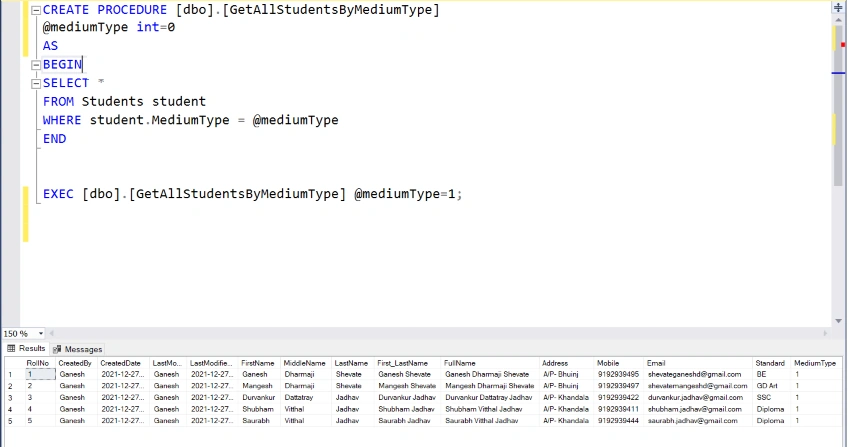Click the horizontal scrollbar right arrow
The width and height of the screenshot is (850, 447).
click(x=826, y=334)
